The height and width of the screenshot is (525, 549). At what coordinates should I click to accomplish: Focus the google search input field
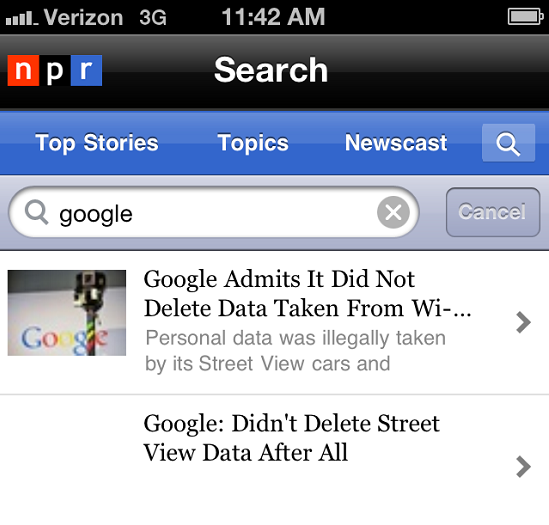(x=214, y=212)
